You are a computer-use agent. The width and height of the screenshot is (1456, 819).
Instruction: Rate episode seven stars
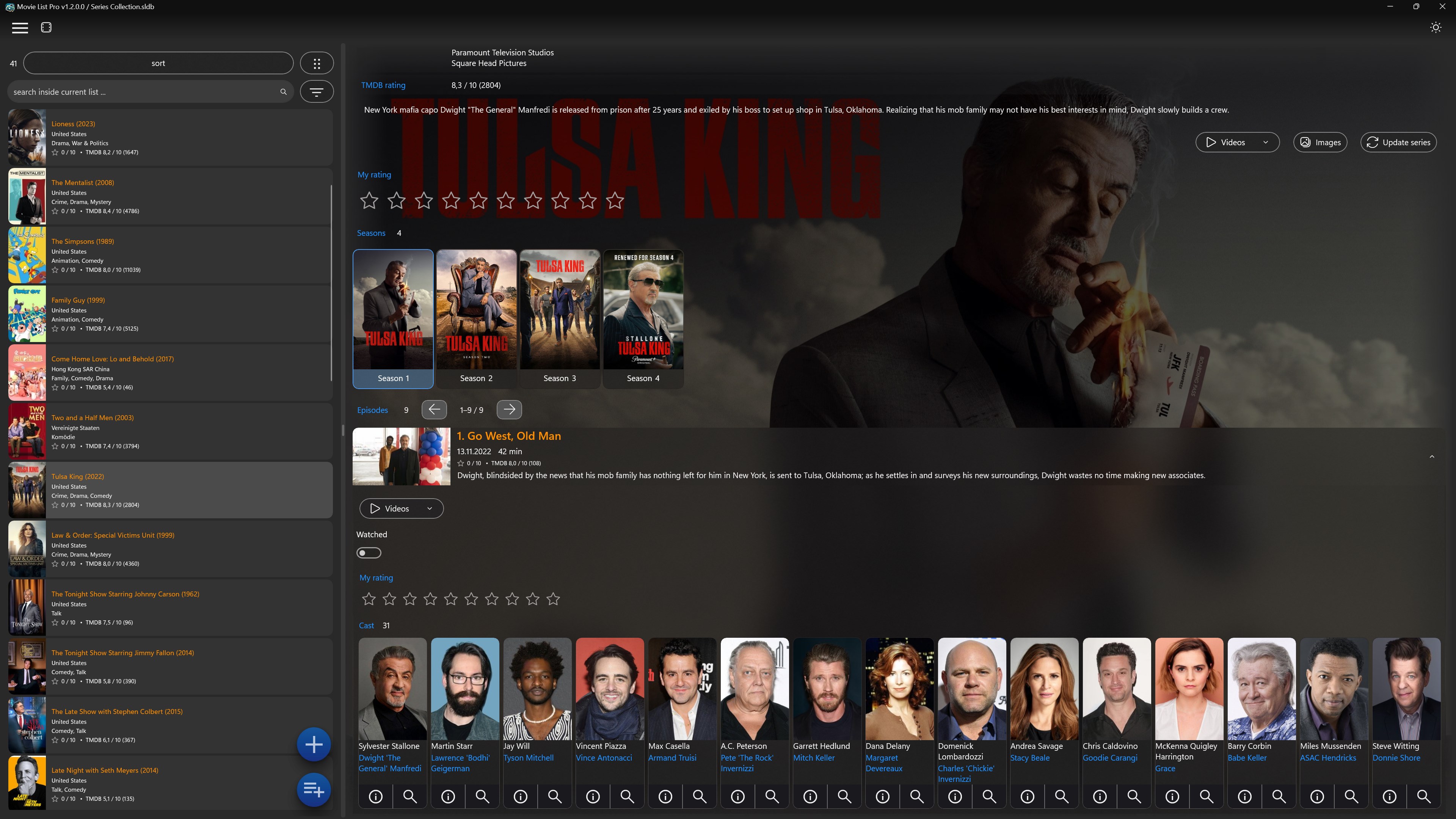point(492,599)
